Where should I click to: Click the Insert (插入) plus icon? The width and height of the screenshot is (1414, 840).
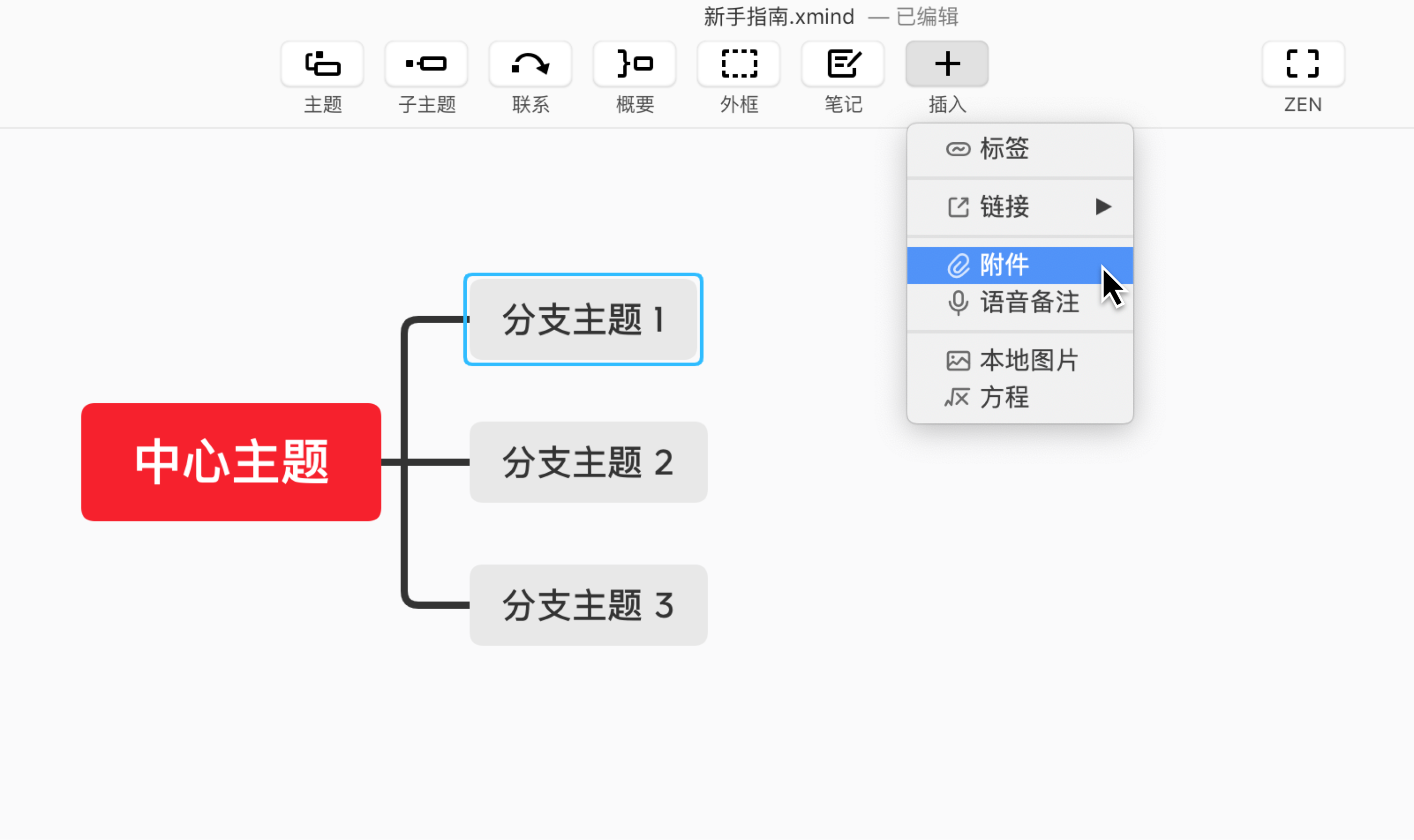point(947,64)
